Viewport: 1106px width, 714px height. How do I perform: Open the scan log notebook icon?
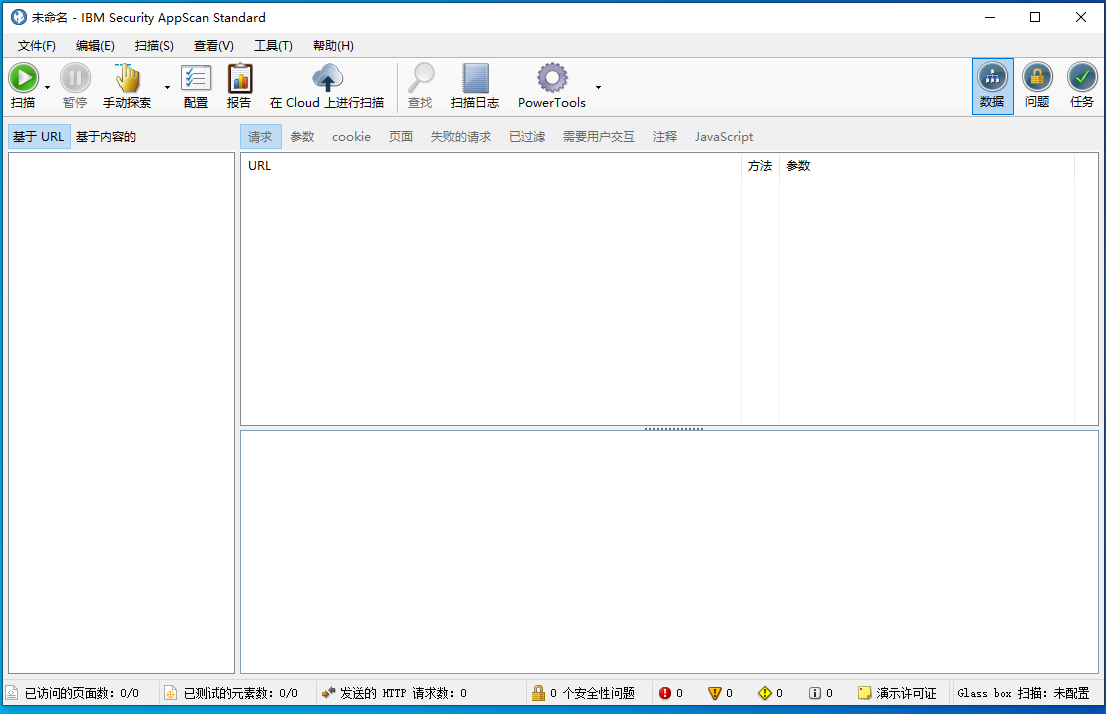tap(475, 78)
